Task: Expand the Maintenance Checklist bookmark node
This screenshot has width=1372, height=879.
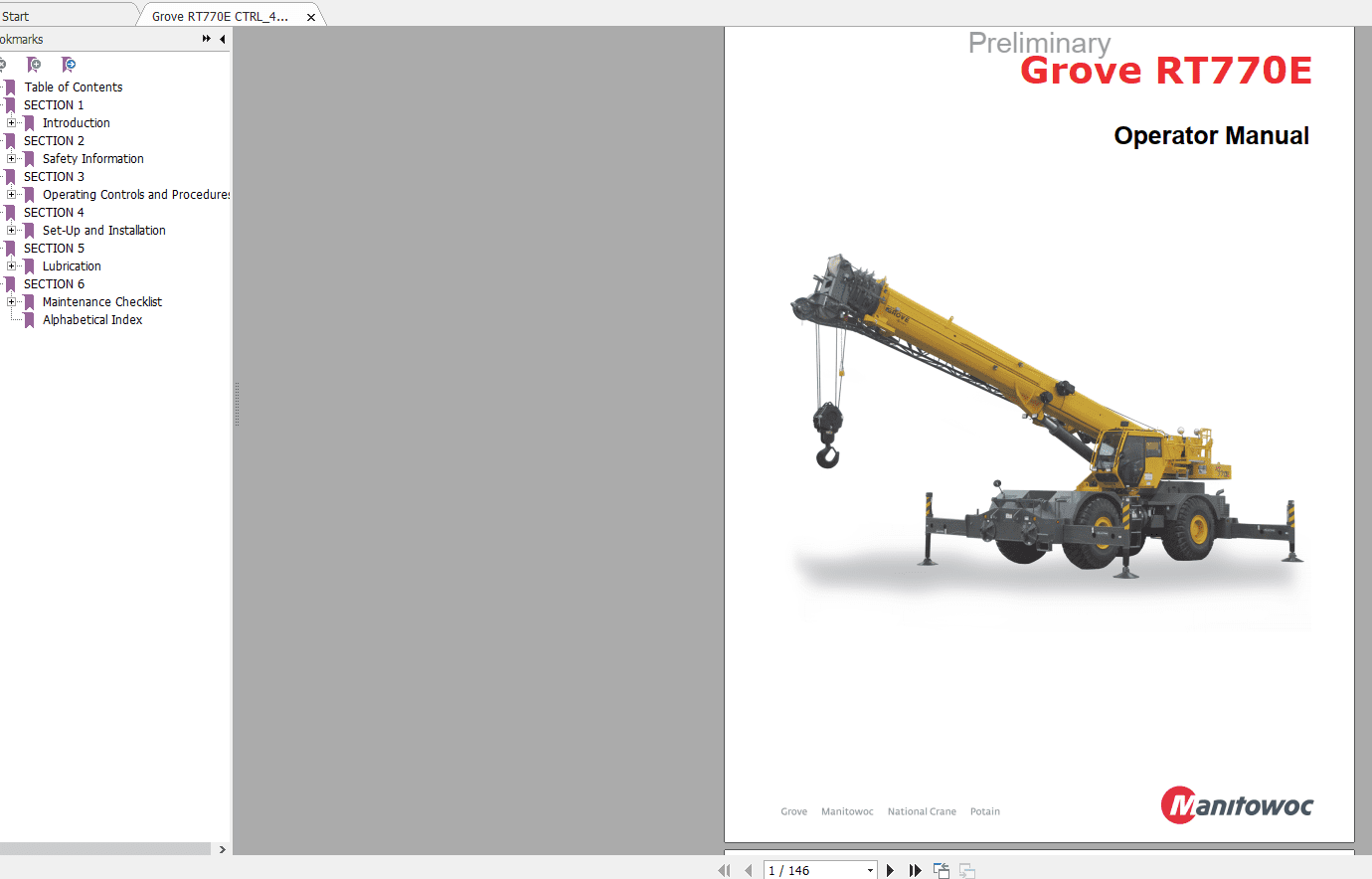Action: [11, 301]
